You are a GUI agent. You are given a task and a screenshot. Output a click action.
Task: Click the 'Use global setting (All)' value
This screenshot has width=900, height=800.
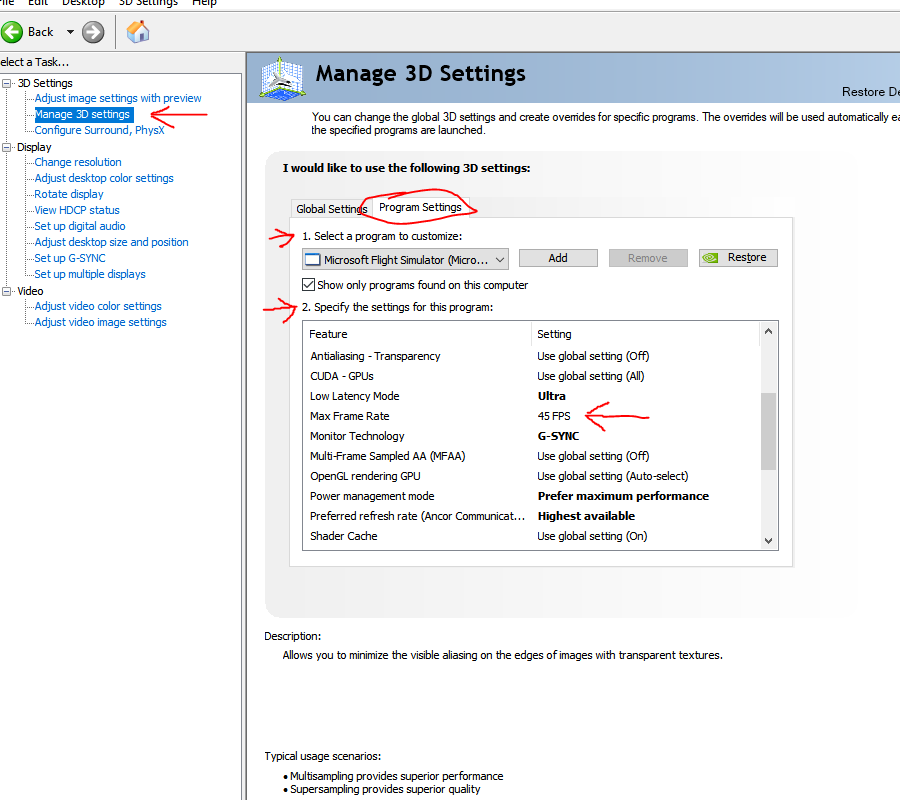pos(591,376)
